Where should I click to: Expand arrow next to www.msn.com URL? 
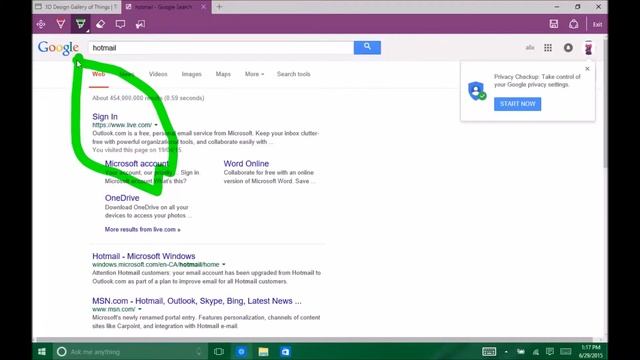click(x=140, y=309)
